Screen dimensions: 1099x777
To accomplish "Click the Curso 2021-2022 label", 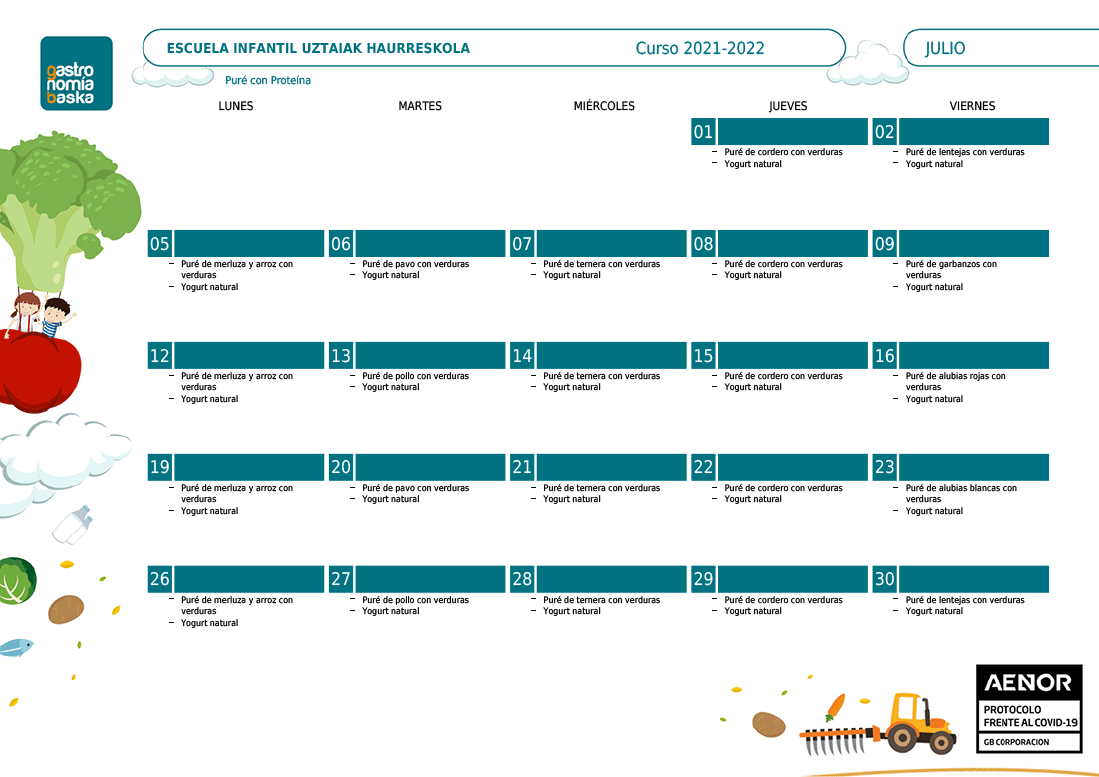I will [700, 48].
